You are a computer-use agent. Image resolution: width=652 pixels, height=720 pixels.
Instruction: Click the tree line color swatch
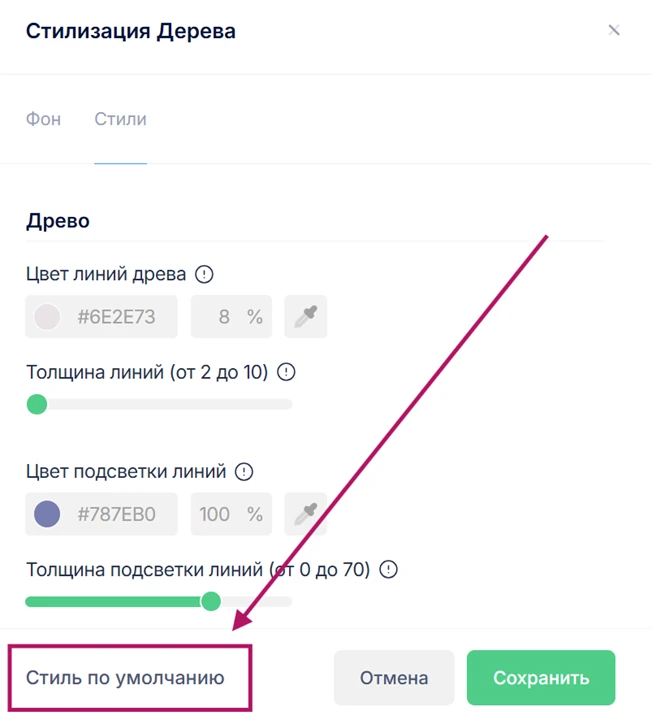(47, 317)
